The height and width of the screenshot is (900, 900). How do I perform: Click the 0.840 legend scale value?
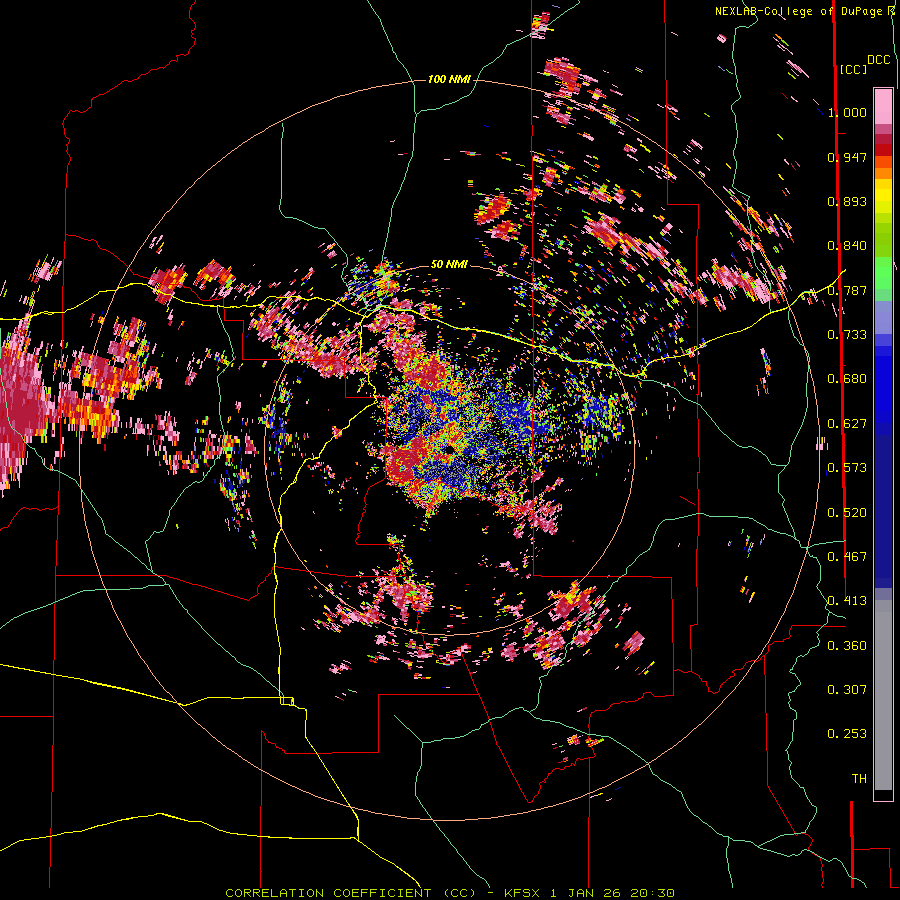(847, 246)
